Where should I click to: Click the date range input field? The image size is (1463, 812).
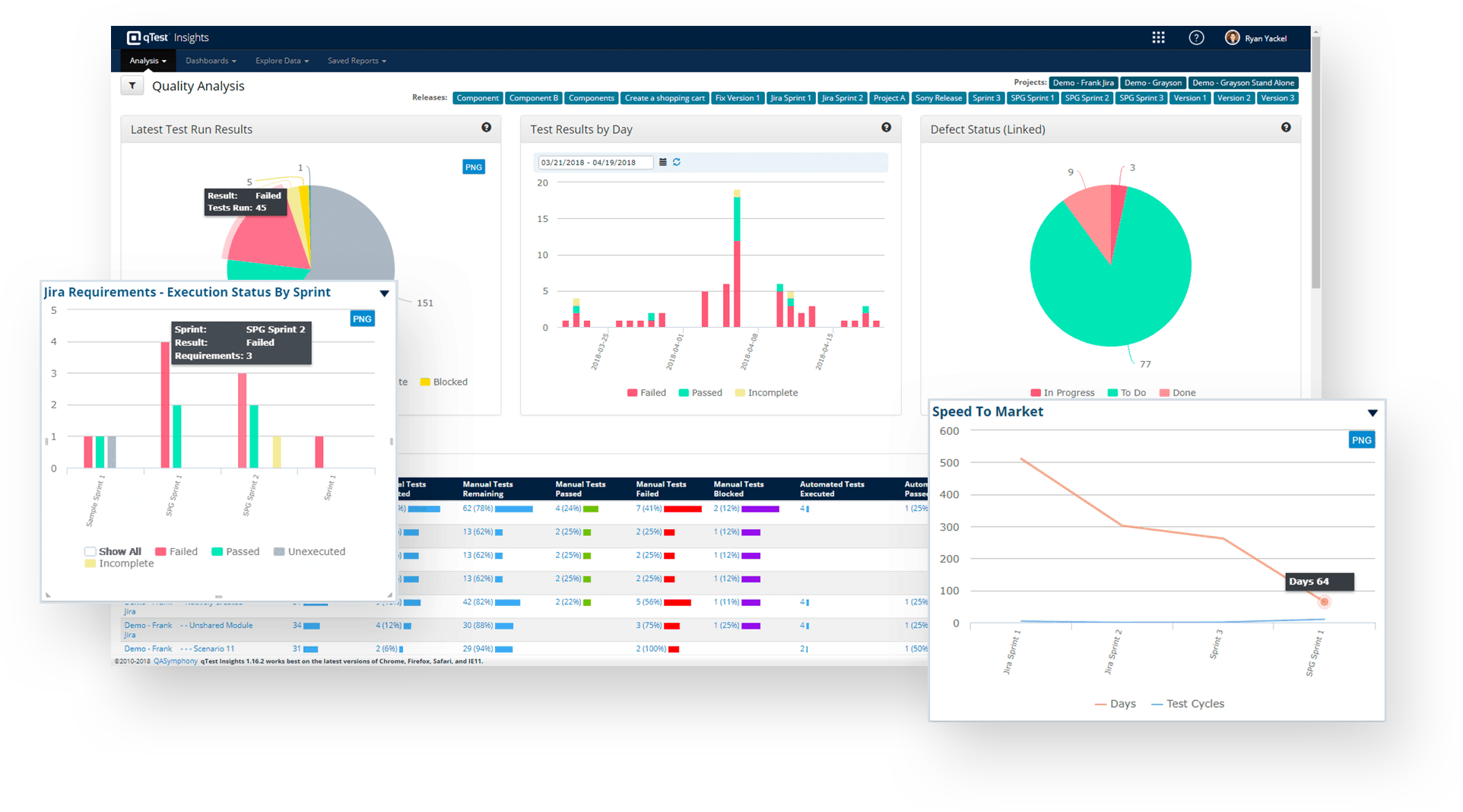click(595, 162)
